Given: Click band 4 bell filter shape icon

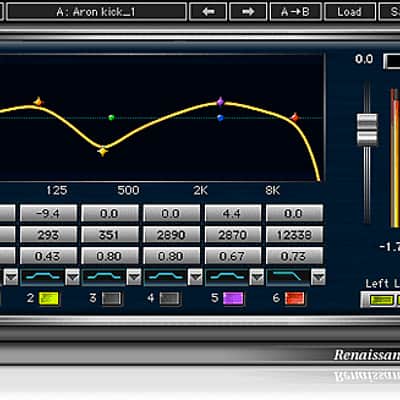Looking at the screenshot, I should [165, 277].
